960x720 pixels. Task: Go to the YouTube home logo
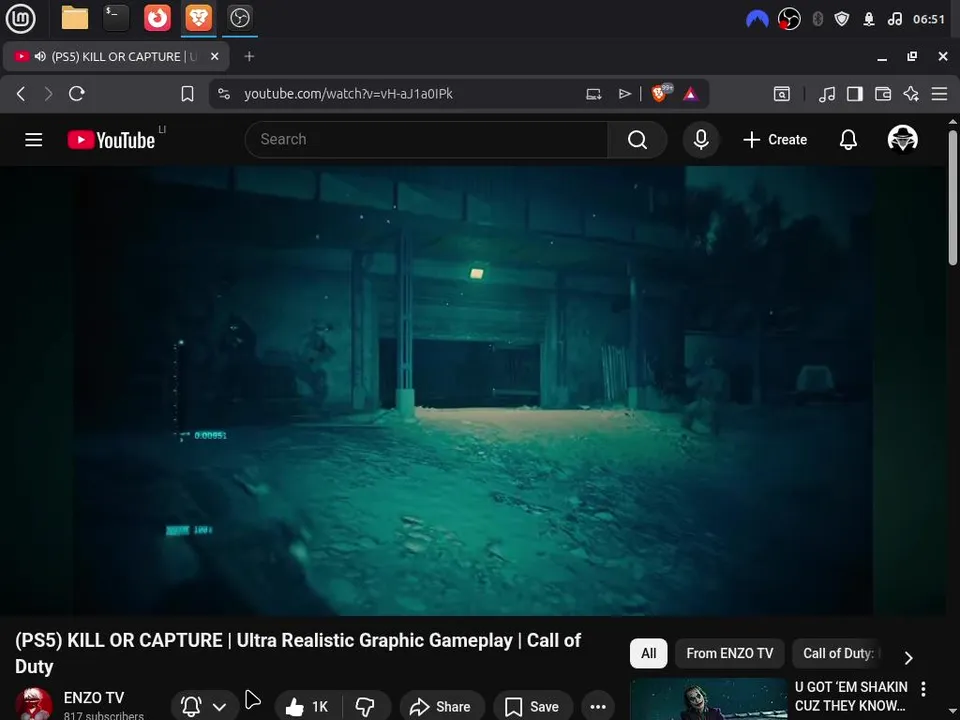[x=111, y=140]
